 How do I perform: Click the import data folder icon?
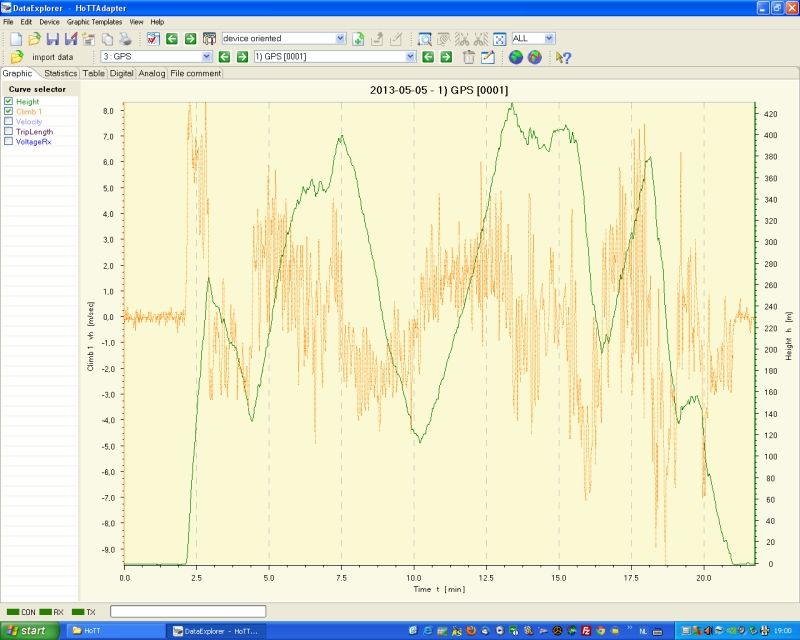coord(17,57)
